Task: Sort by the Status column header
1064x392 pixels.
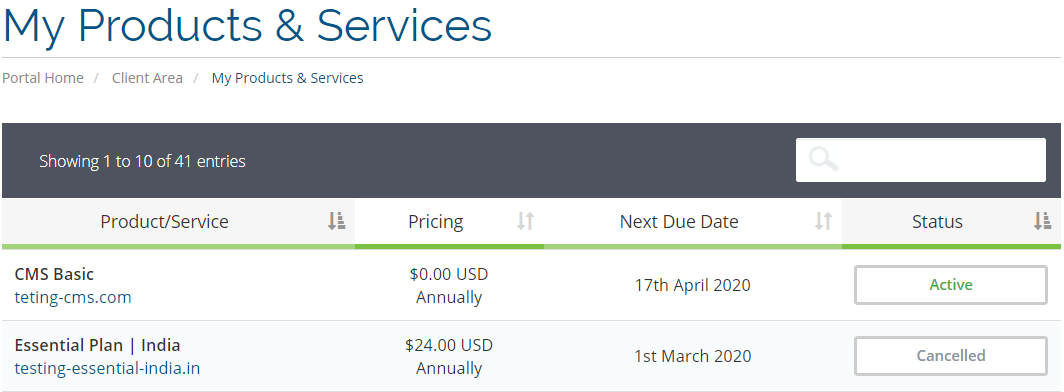Action: [x=951, y=222]
